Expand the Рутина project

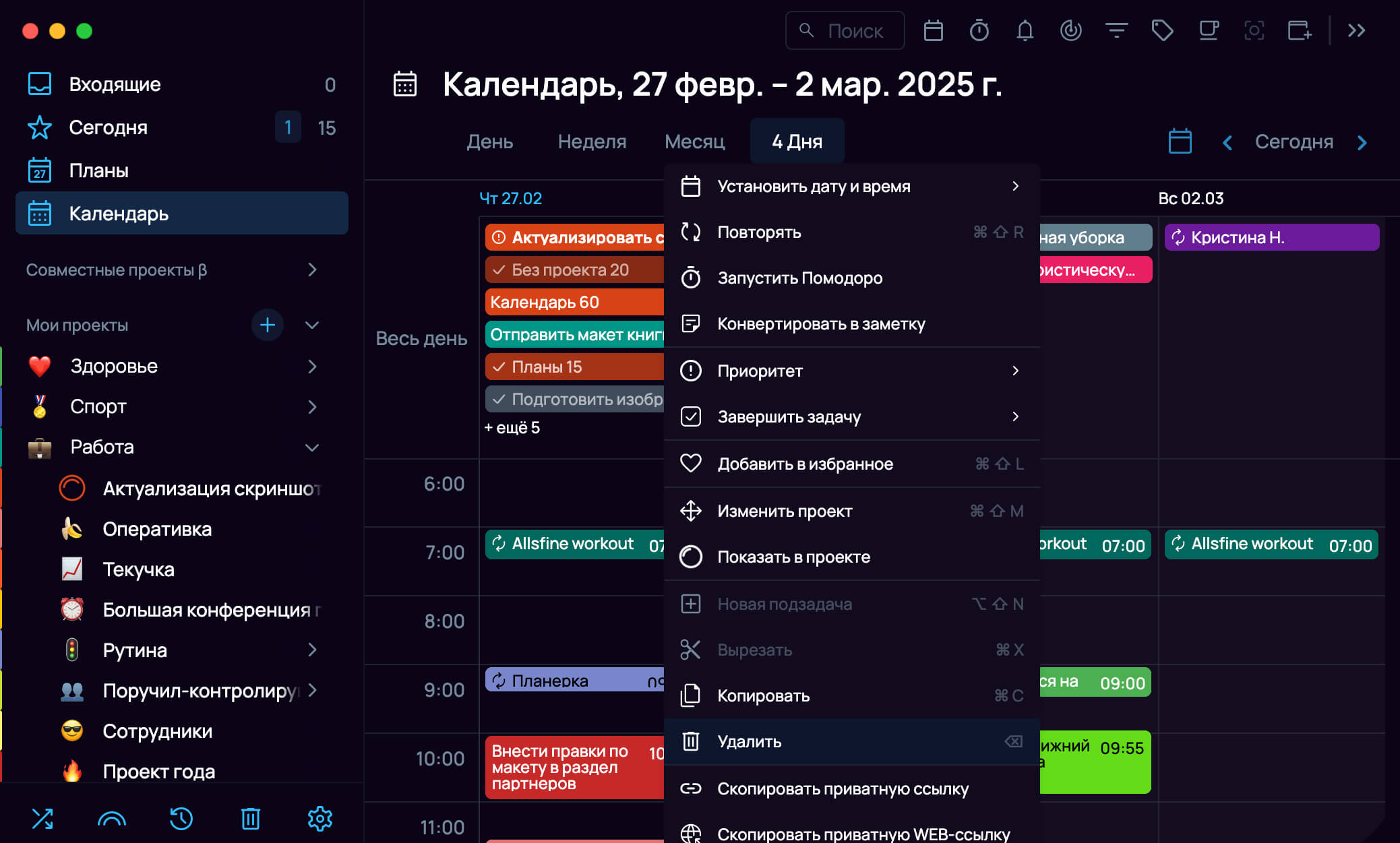coord(312,650)
